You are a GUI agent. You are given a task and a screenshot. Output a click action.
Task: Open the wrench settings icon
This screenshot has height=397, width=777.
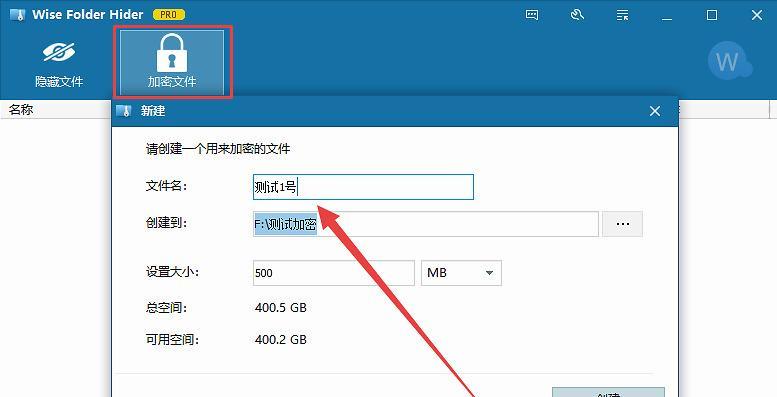pyautogui.click(x=577, y=15)
